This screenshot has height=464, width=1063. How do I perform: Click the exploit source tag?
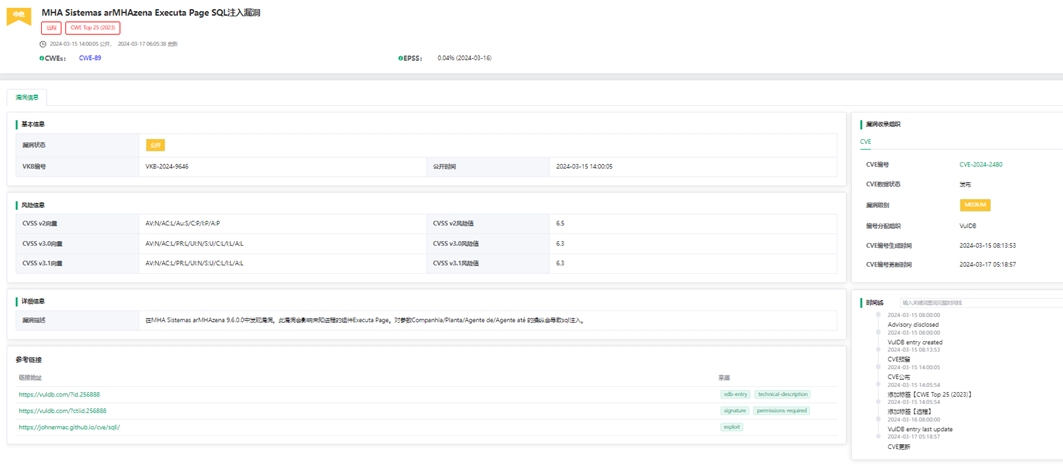point(731,427)
